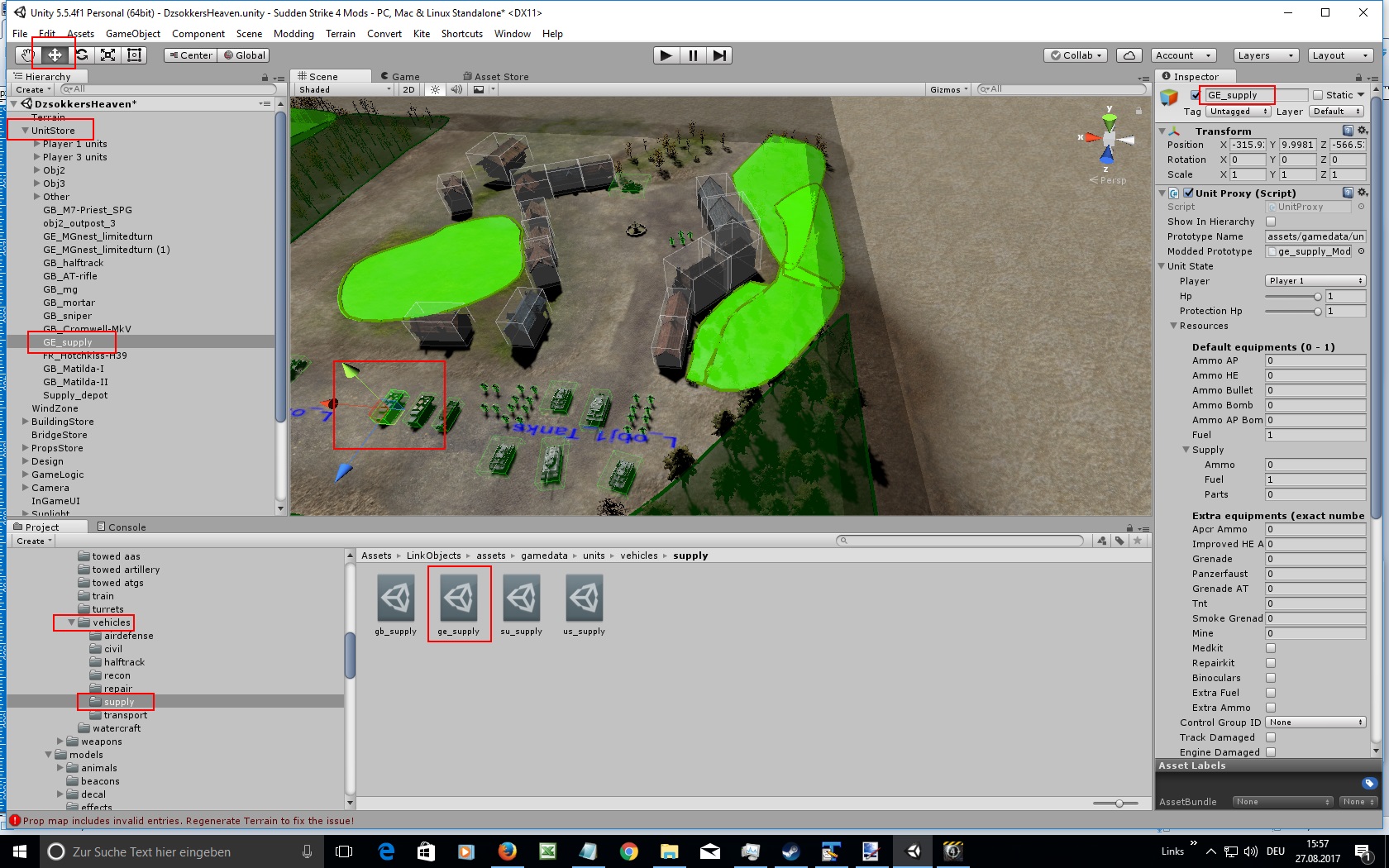This screenshot has height=868, width=1389.
Task: Open Firefox from the taskbar
Action: point(507,851)
